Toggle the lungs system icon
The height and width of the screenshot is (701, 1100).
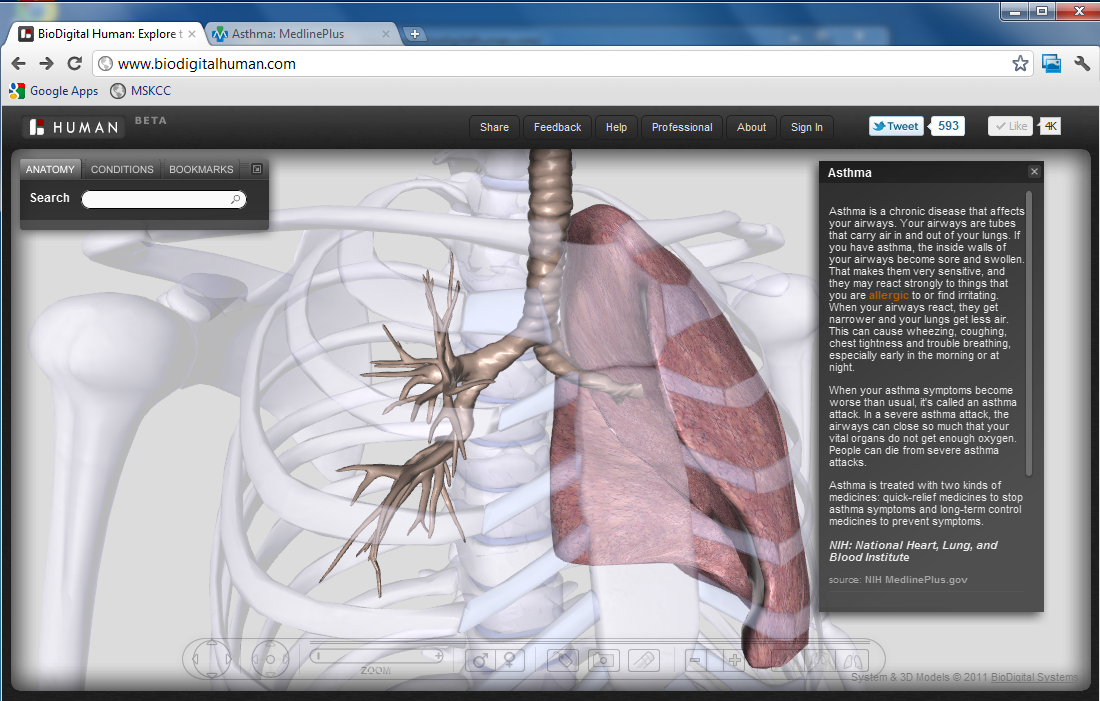point(852,660)
